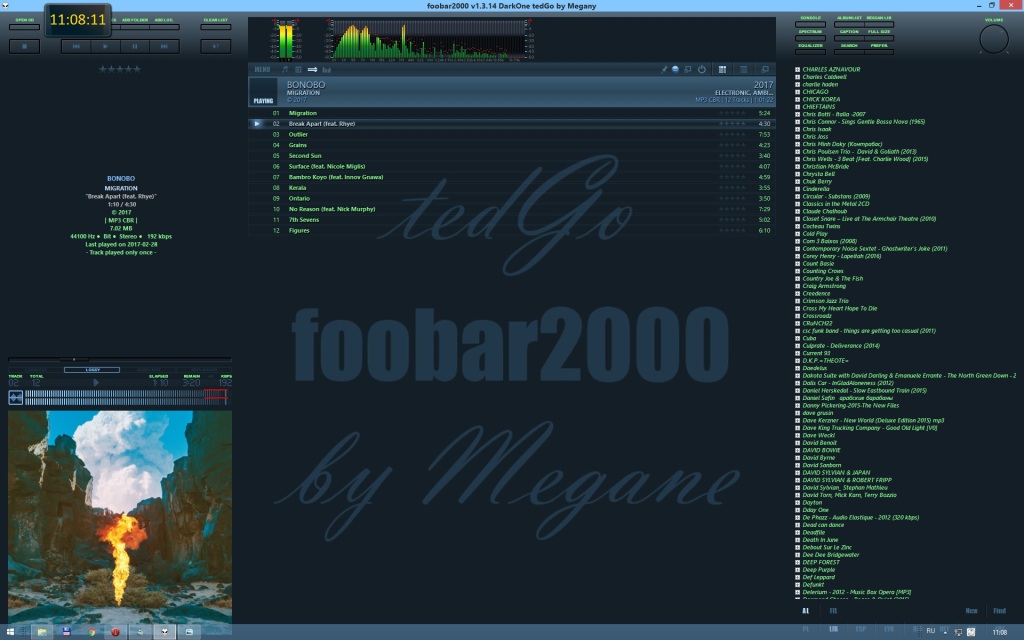Click the bar chart icon in toolbar
The image size is (1024, 640).
(327, 69)
